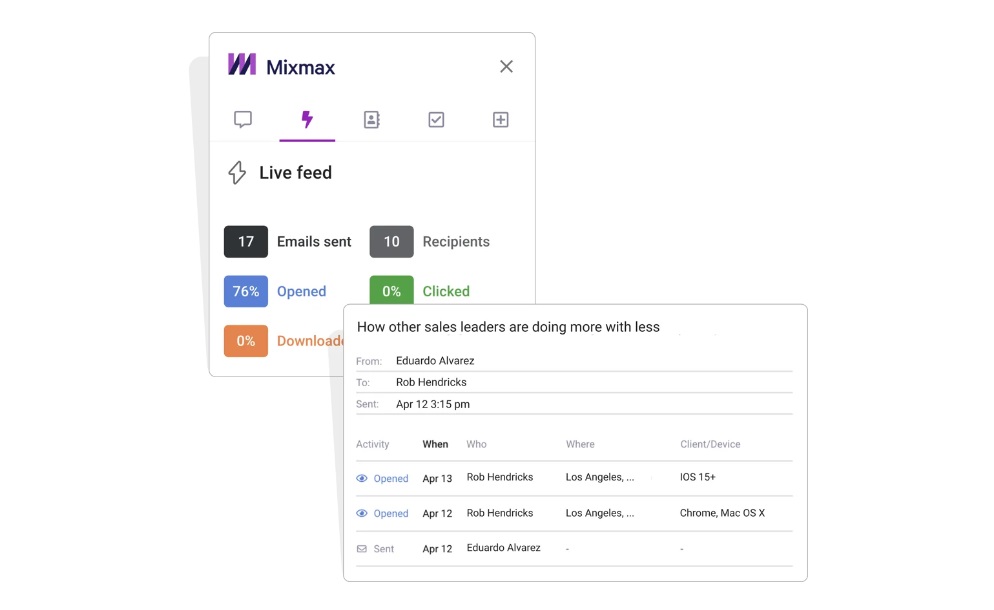Open the Opened link in the Apr 12 row

(389, 513)
